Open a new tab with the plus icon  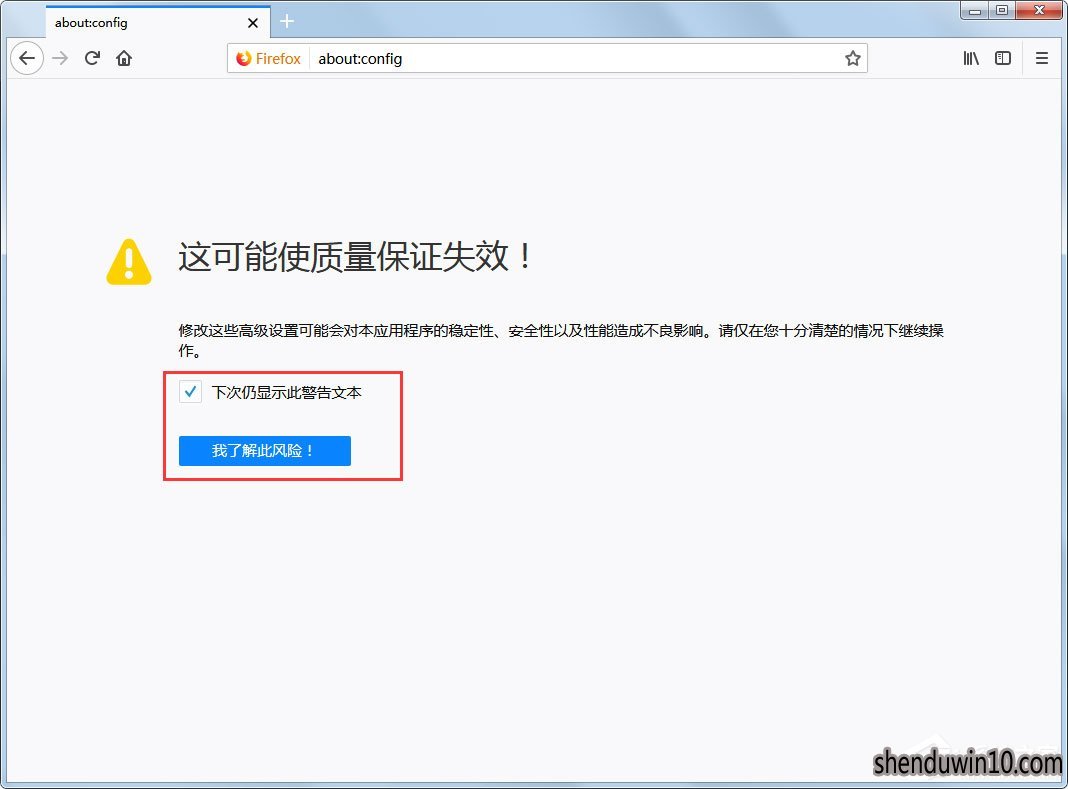pos(287,22)
